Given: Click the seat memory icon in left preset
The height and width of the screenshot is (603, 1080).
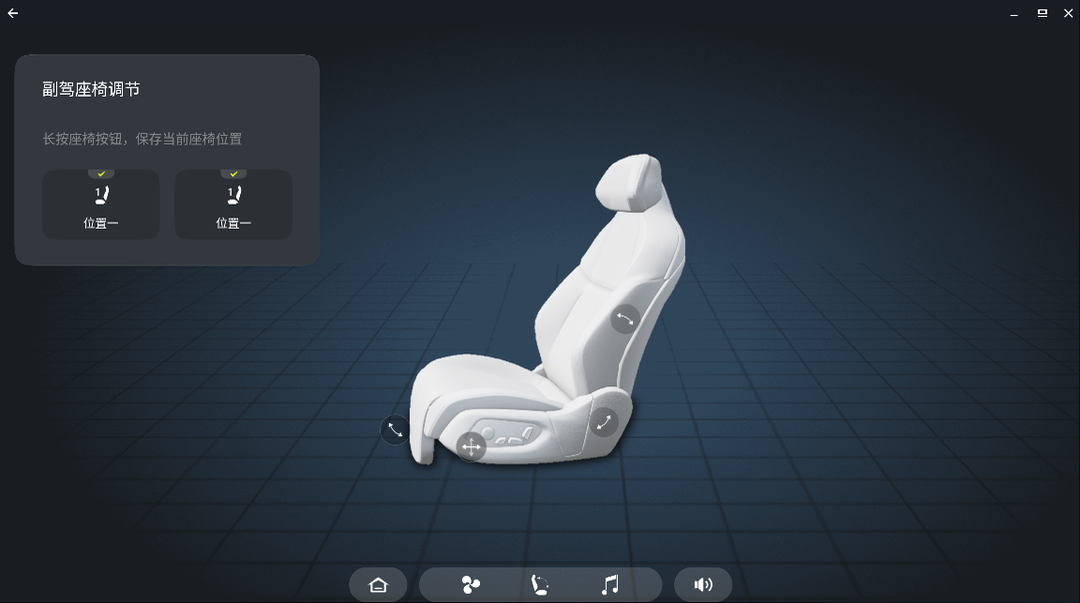Looking at the screenshot, I should pyautogui.click(x=101, y=195).
